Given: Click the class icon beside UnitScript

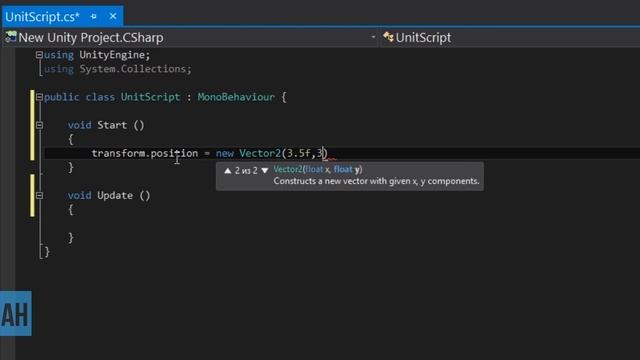Looking at the screenshot, I should 388,37.
